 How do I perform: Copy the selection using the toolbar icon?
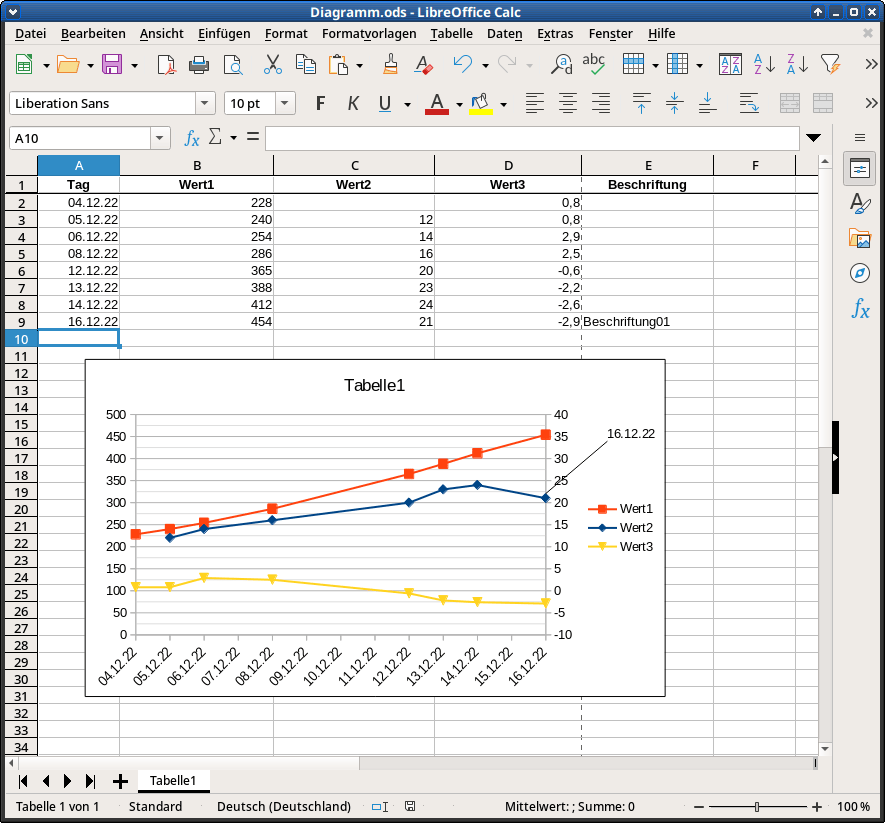[x=306, y=65]
